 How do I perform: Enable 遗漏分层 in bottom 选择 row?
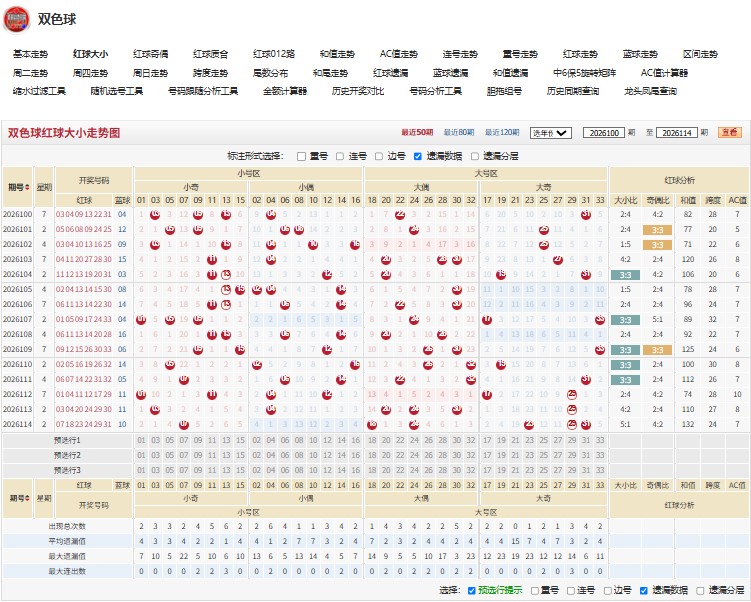[x=700, y=591]
